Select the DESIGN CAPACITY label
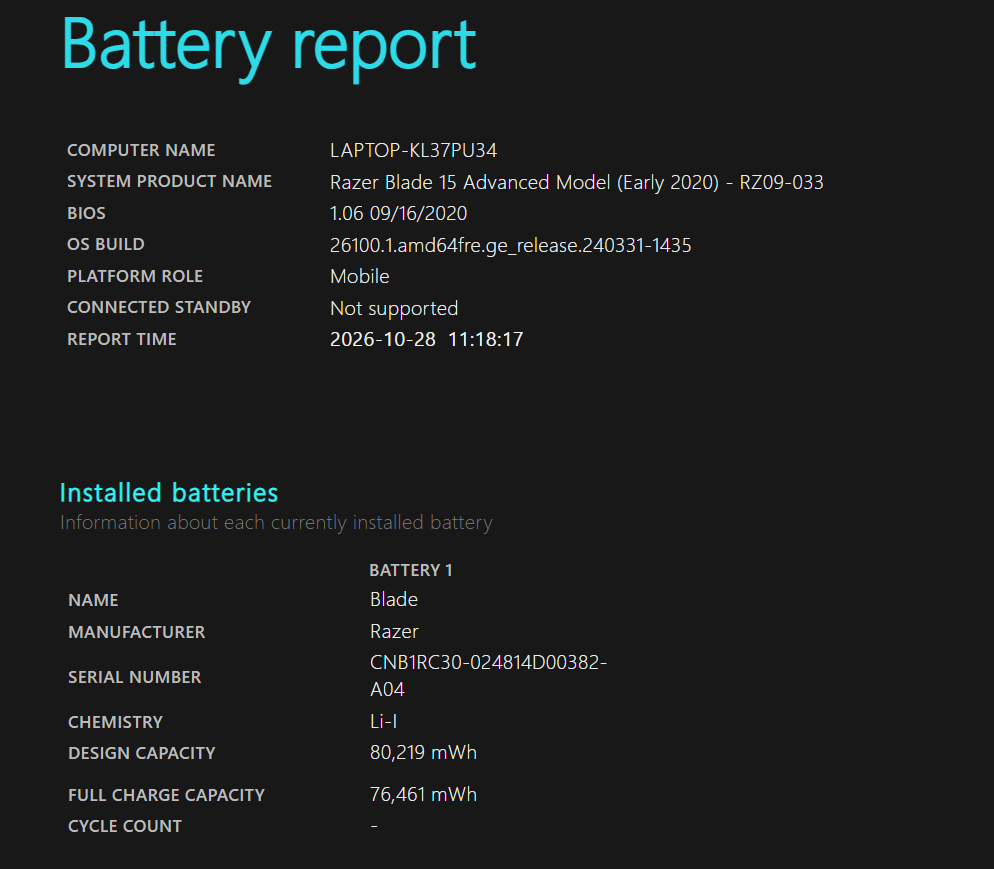 pyautogui.click(x=142, y=753)
